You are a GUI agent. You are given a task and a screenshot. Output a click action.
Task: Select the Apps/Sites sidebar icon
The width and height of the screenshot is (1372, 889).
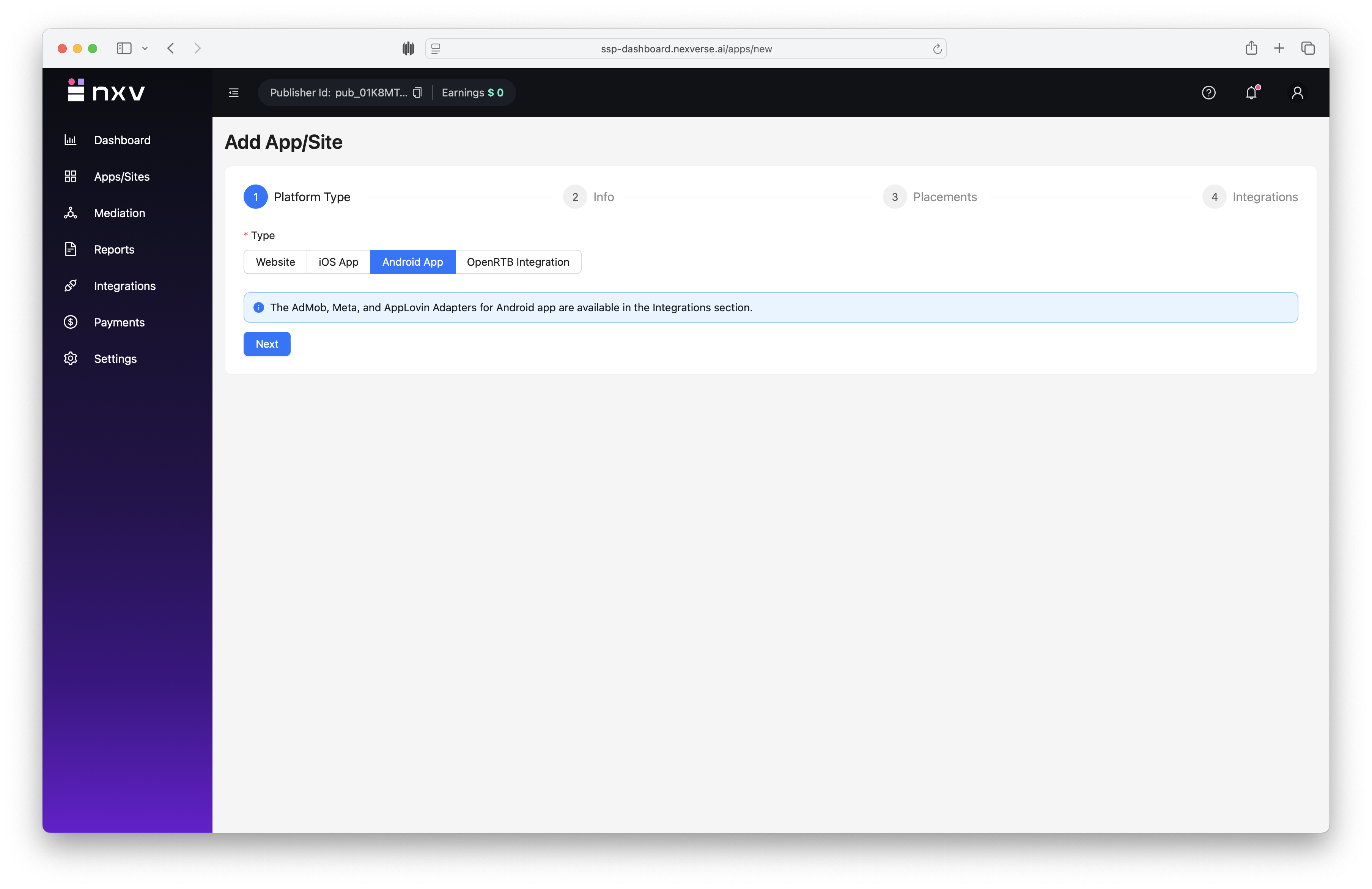click(70, 176)
